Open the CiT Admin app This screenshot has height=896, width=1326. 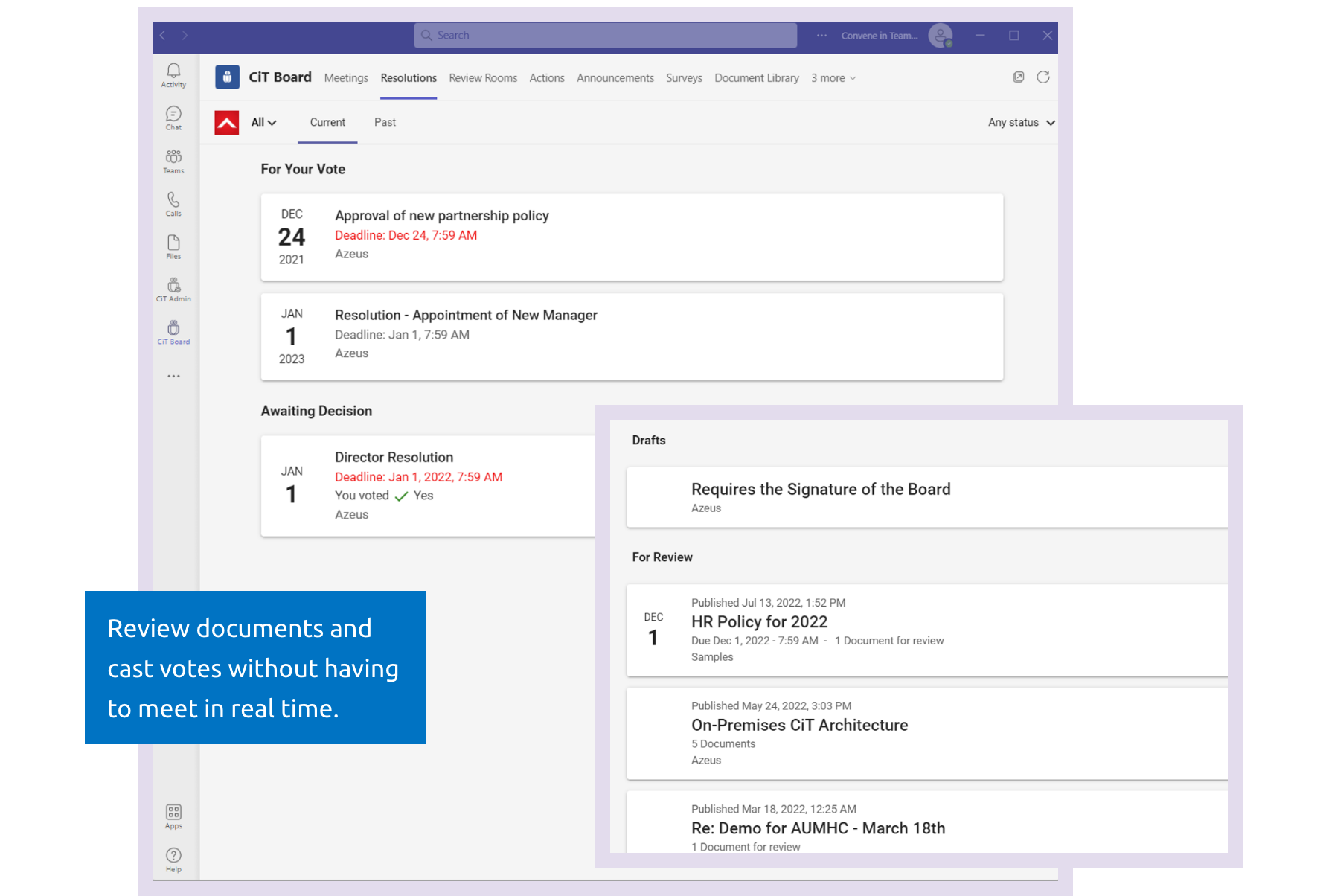(173, 289)
